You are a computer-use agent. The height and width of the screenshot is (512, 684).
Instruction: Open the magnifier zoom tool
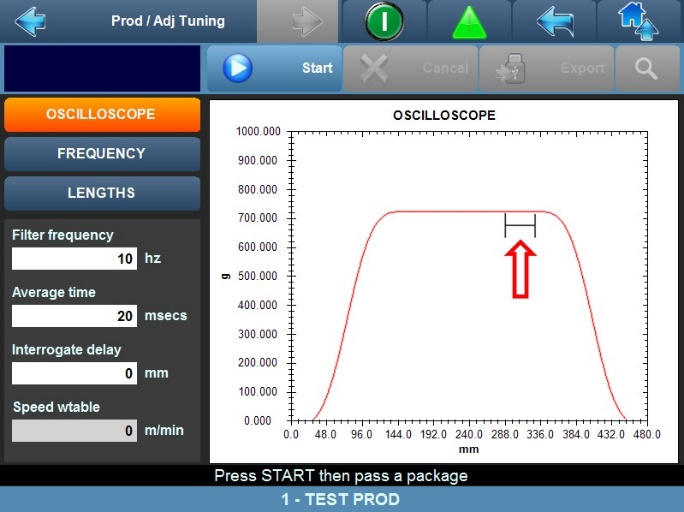click(x=647, y=68)
